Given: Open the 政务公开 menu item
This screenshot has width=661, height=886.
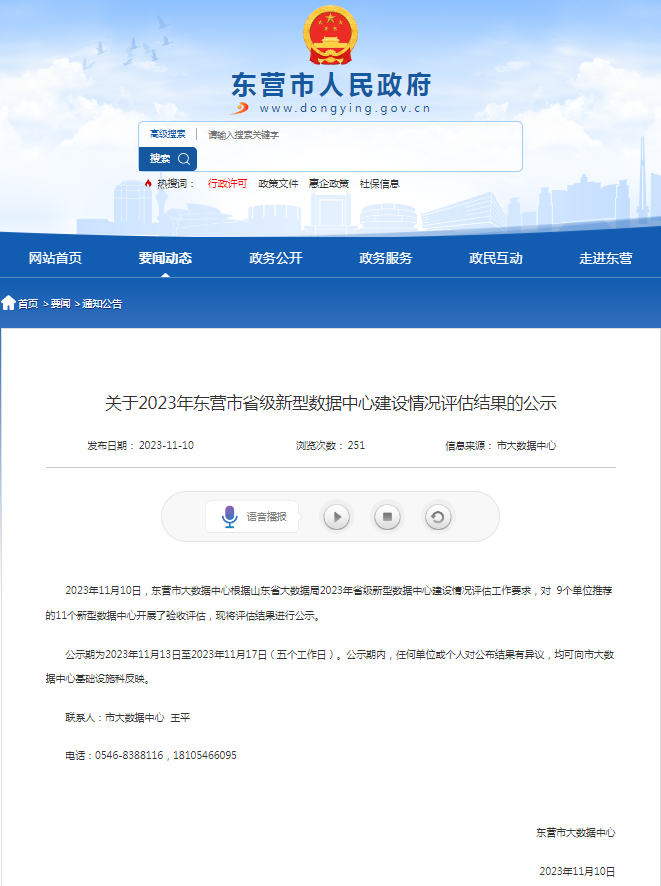Looking at the screenshot, I should coord(276,258).
